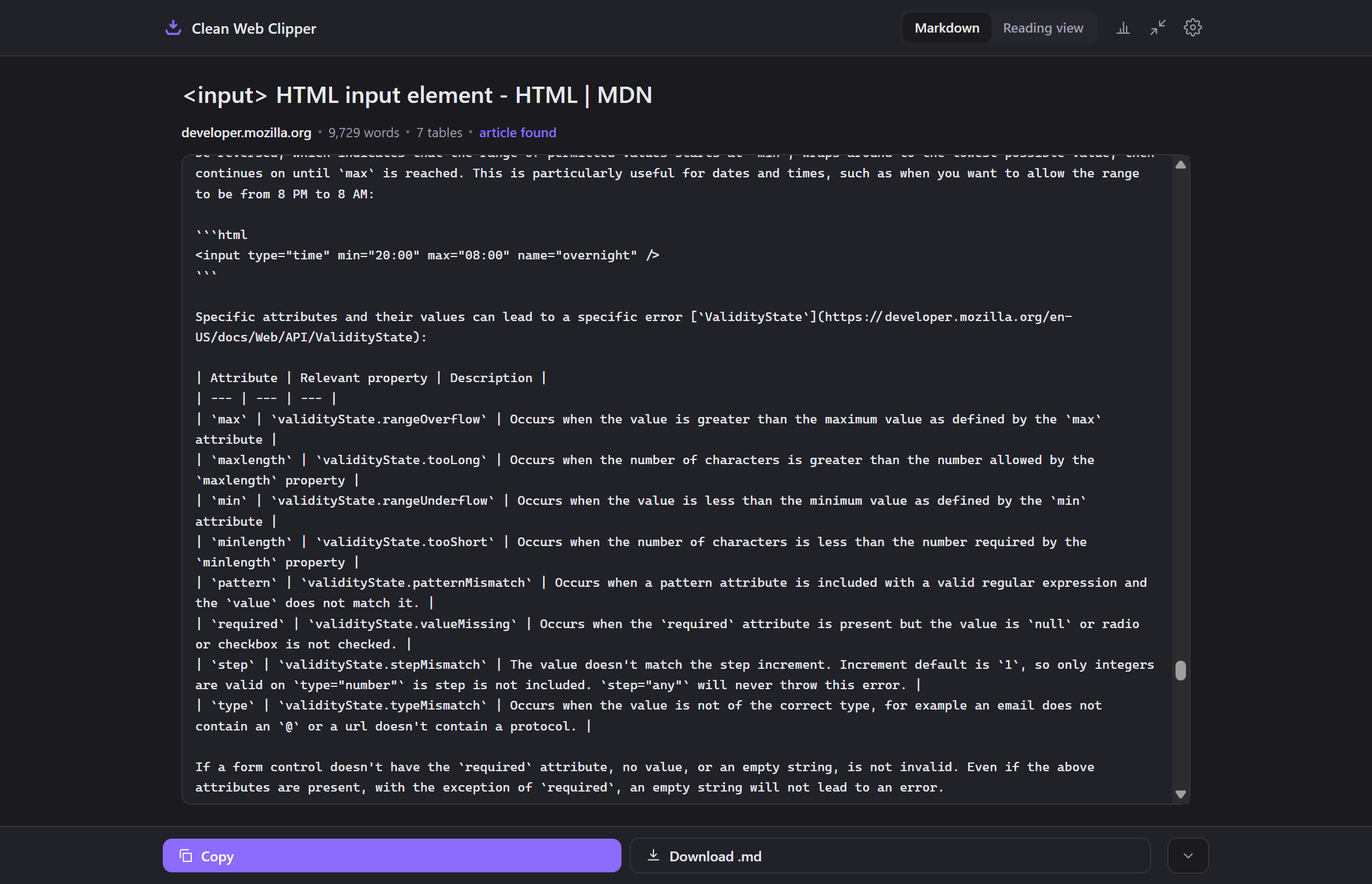Viewport: 1372px width, 884px height.
Task: Click the line "to be from 8 PM to 8 AM:"
Action: pyautogui.click(x=284, y=194)
